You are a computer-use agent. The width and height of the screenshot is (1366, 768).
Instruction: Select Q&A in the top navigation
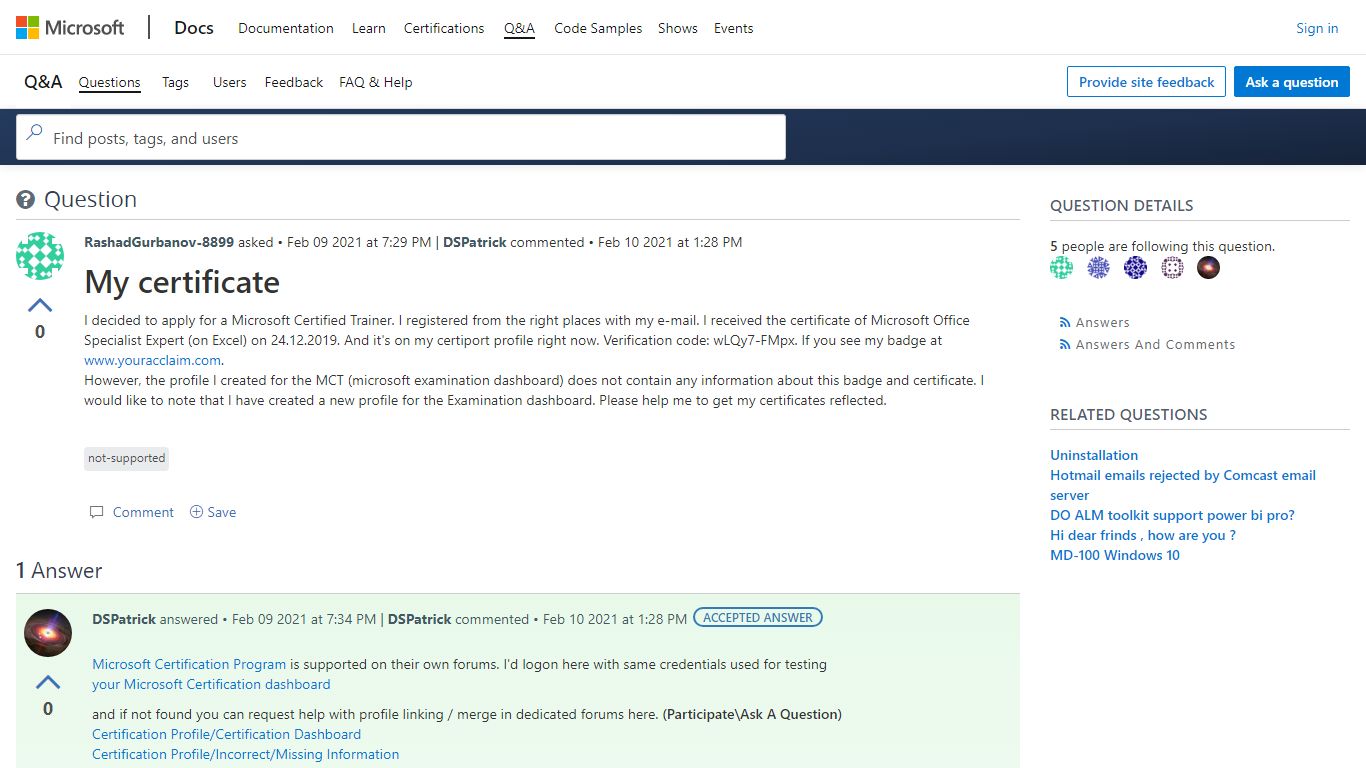coord(520,28)
